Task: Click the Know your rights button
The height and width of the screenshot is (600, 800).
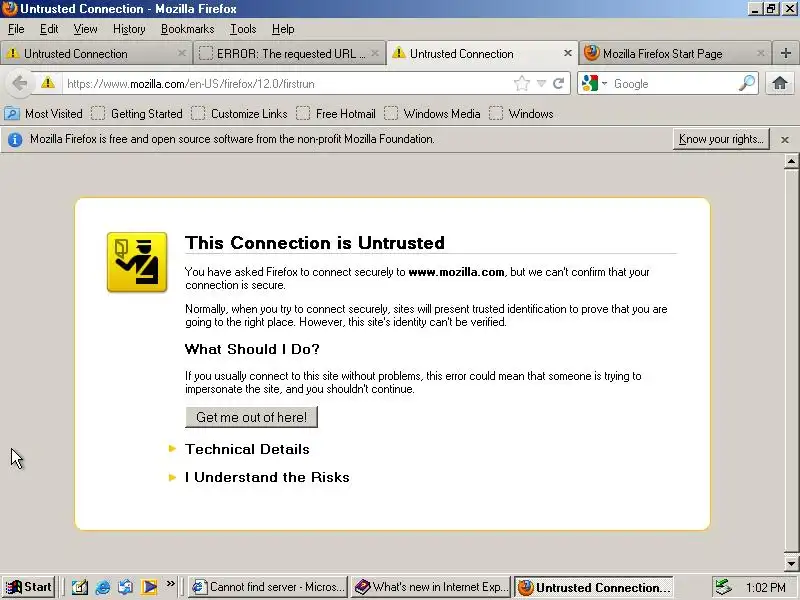Action: [x=721, y=139]
